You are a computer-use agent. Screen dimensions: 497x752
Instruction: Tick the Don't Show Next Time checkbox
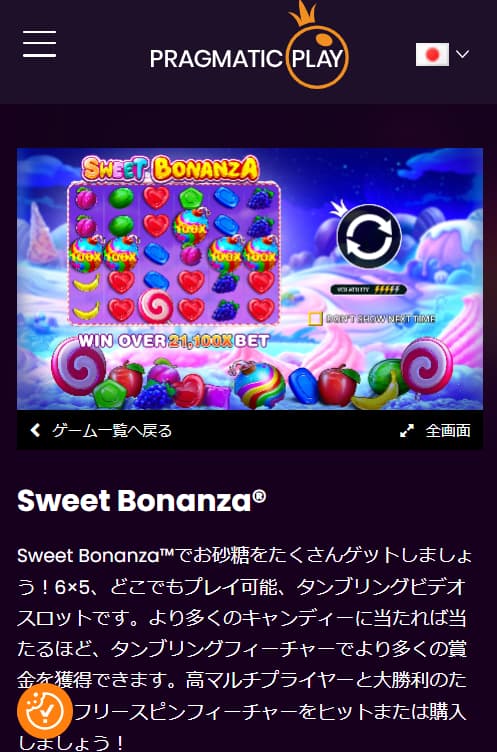[x=316, y=319]
